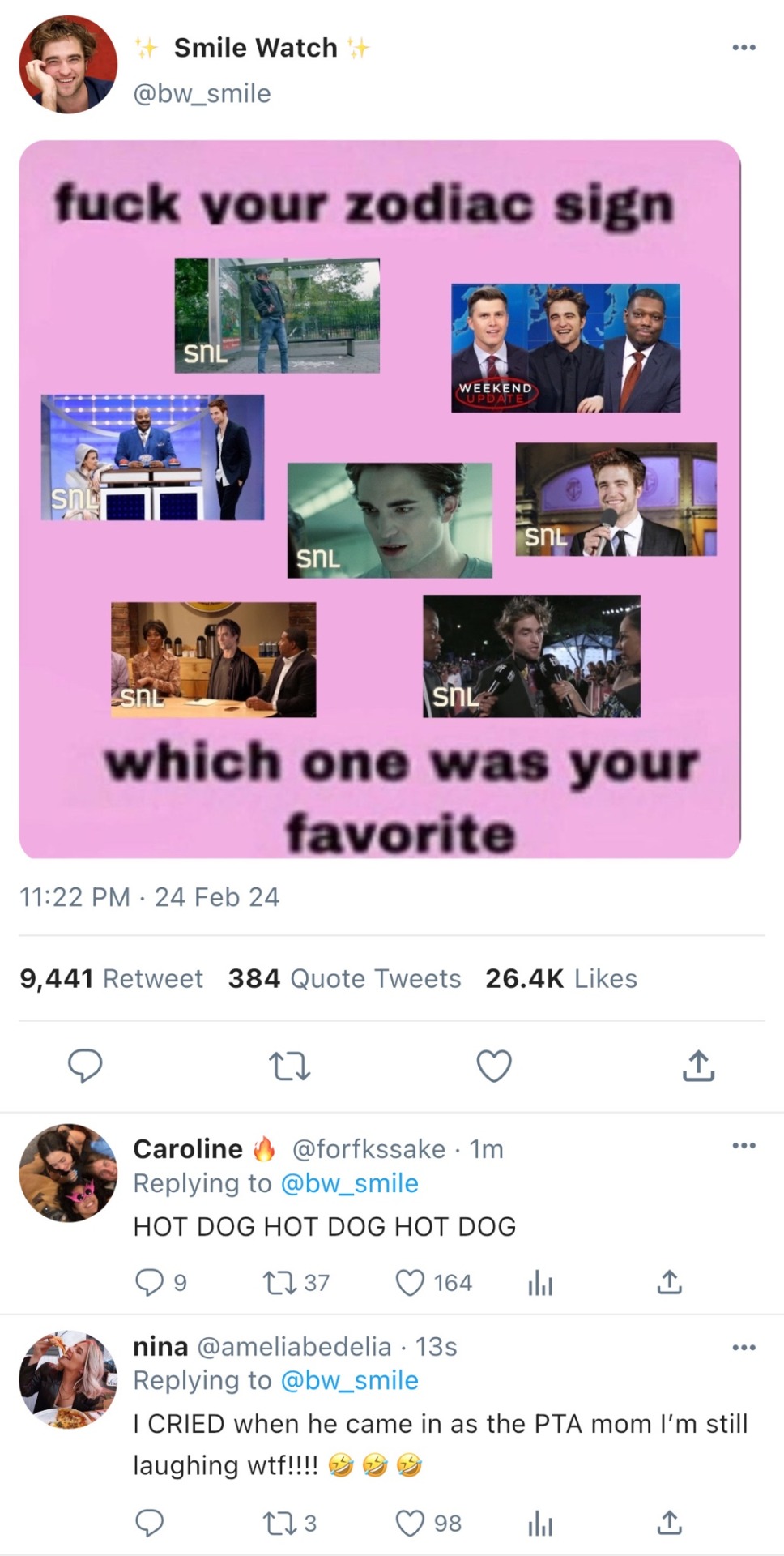This screenshot has height=1556, width=784.
Task: Open the pink zodiac sign meme image
Action: click(x=380, y=498)
